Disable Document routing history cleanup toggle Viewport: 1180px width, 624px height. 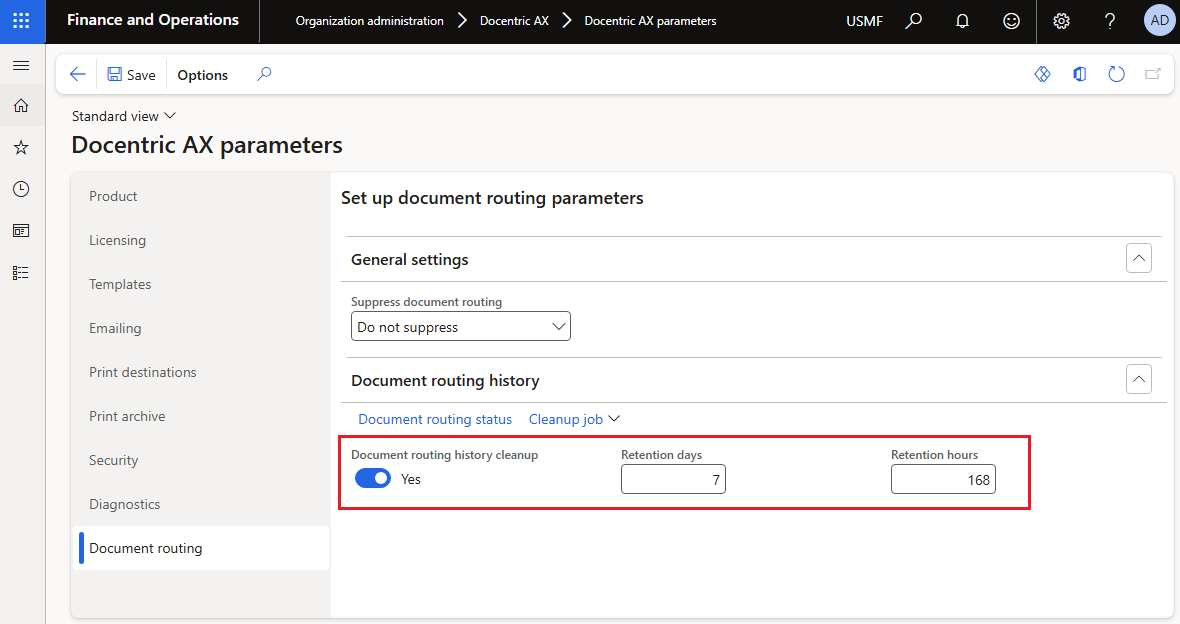pos(373,480)
